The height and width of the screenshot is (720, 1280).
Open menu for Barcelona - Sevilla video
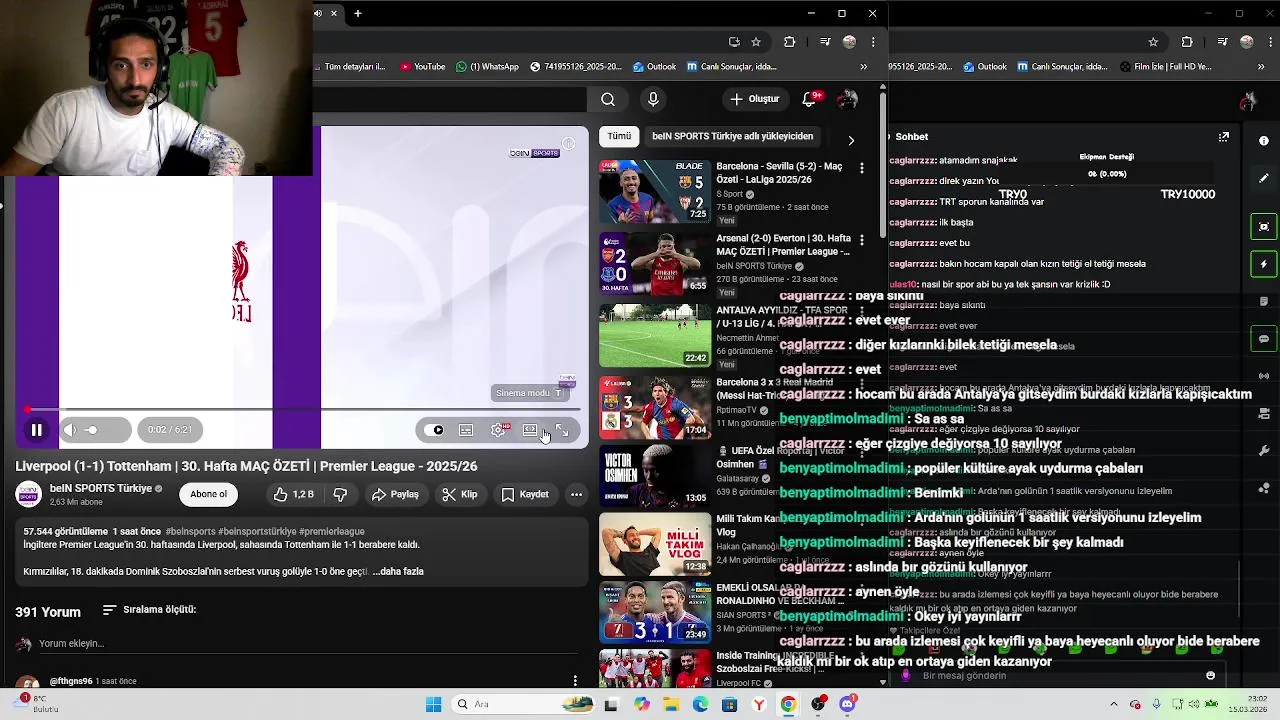[862, 168]
